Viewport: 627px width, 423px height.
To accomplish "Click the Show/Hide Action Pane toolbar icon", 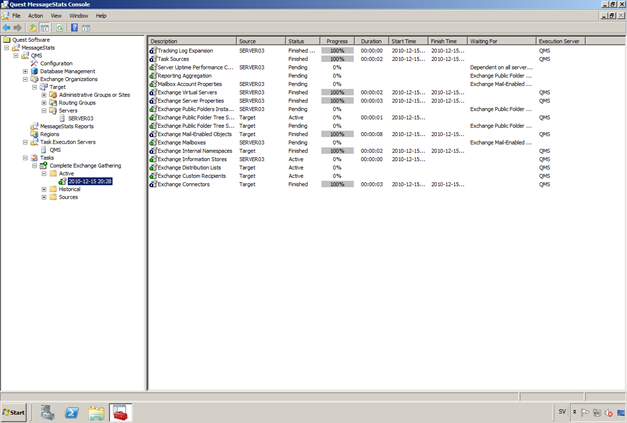I will tap(86, 28).
